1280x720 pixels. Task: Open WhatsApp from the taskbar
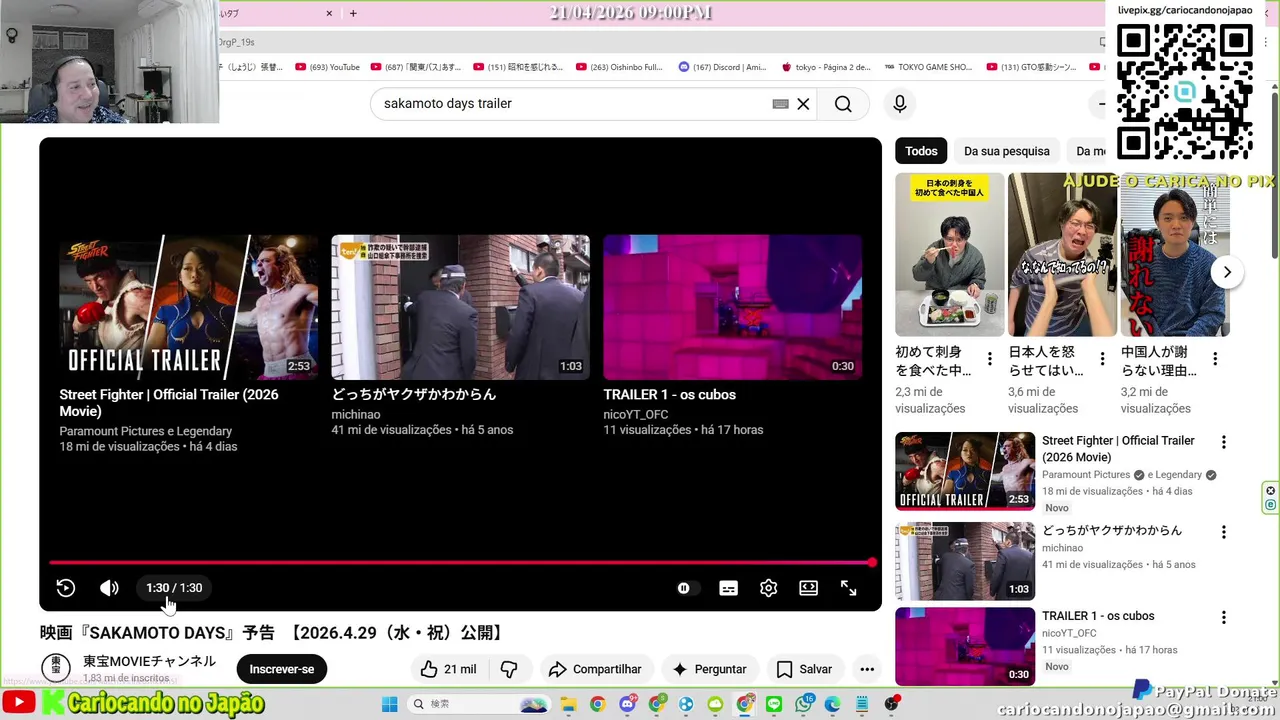coord(803,704)
